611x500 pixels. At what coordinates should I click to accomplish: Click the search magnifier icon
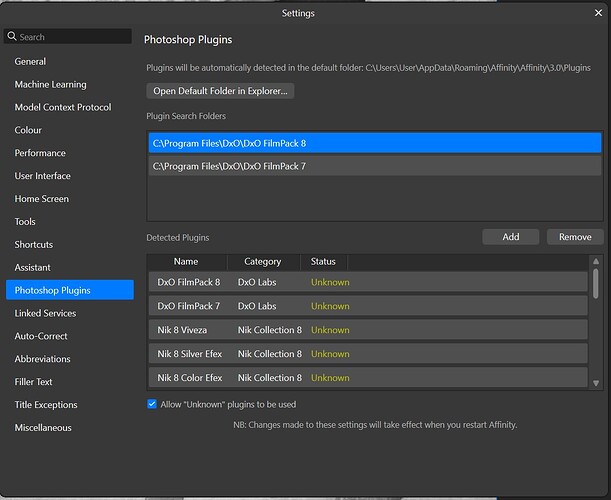pos(12,36)
